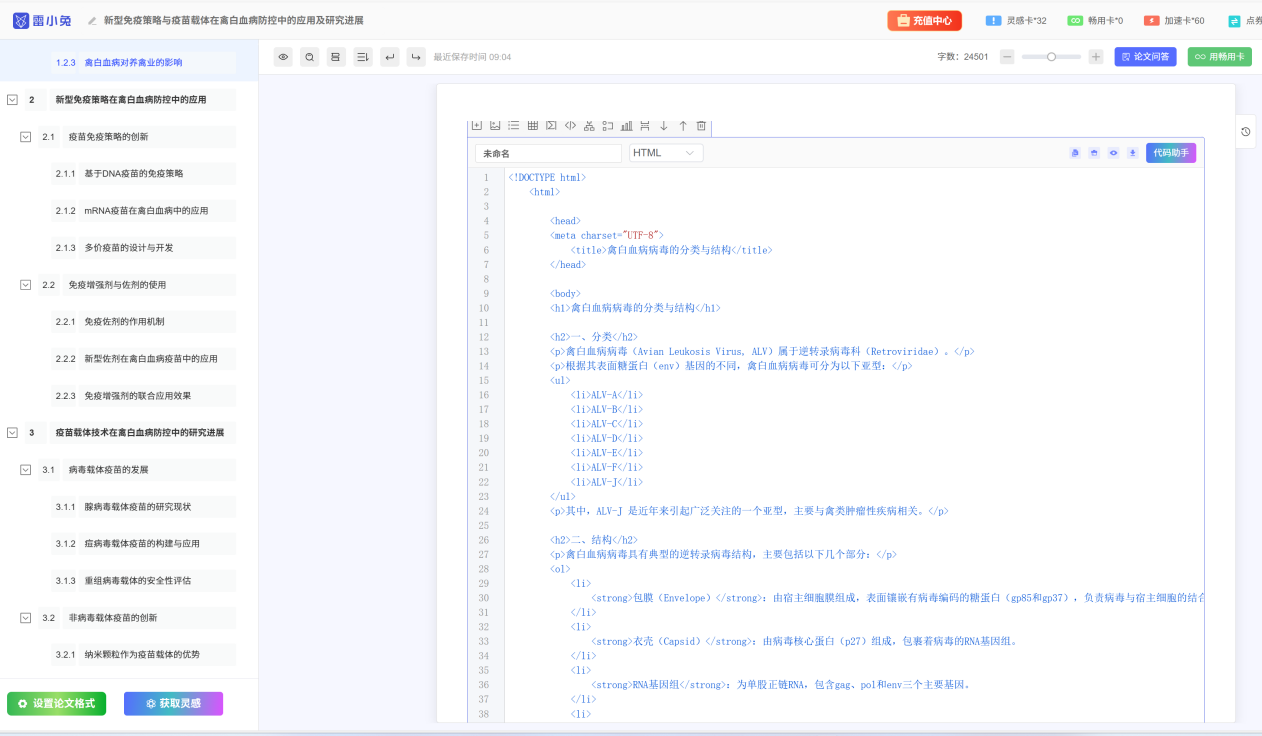The image size is (1262, 736).
Task: Select 2.1.1 基于DNA疫苗的免疫策略
Action: [143, 174]
